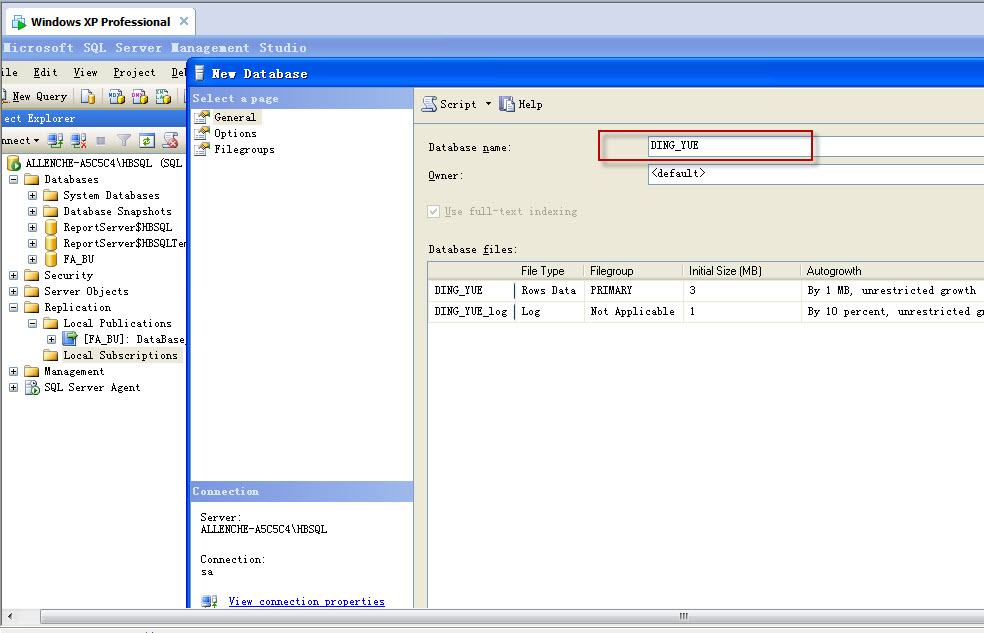
Task: Open the Connect dropdown arrow
Action: [36, 141]
